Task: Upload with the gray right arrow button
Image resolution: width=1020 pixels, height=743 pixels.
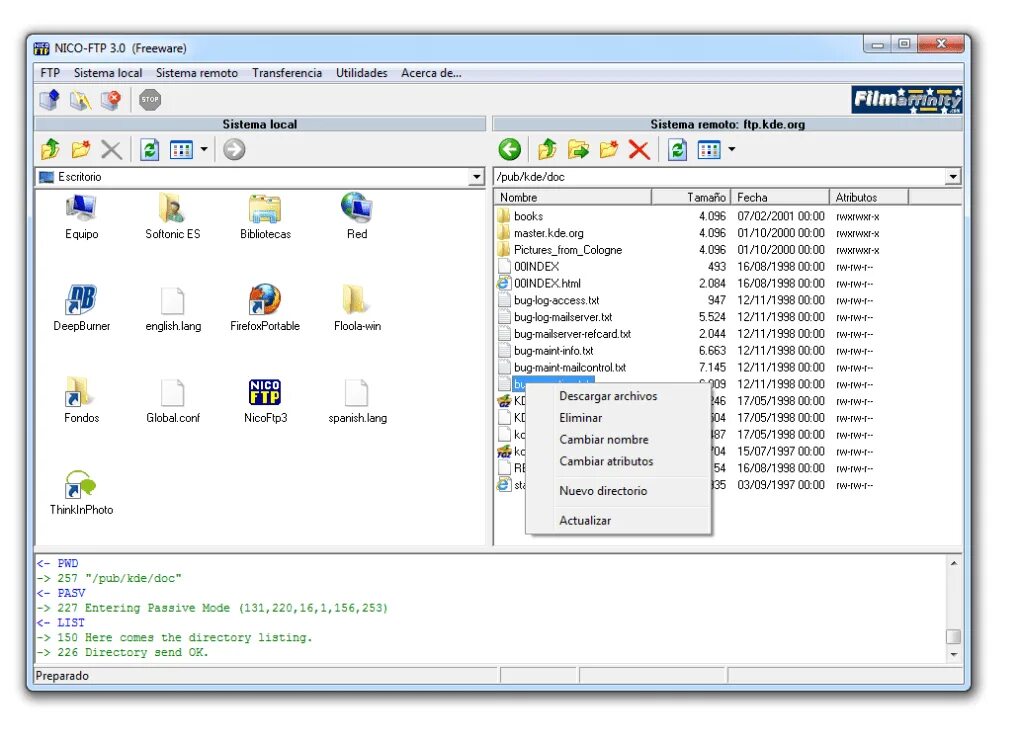Action: (234, 150)
